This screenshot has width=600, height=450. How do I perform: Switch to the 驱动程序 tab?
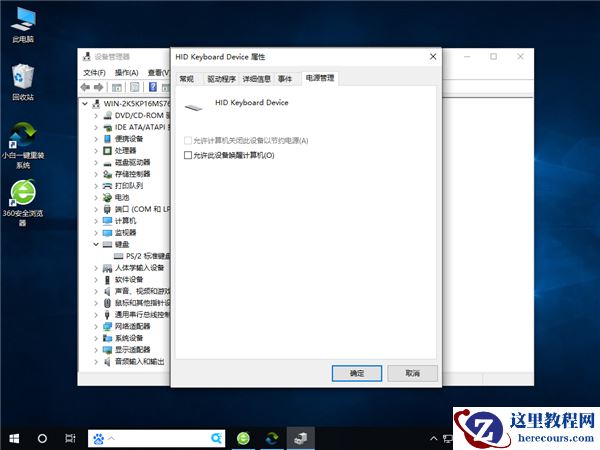[x=221, y=79]
